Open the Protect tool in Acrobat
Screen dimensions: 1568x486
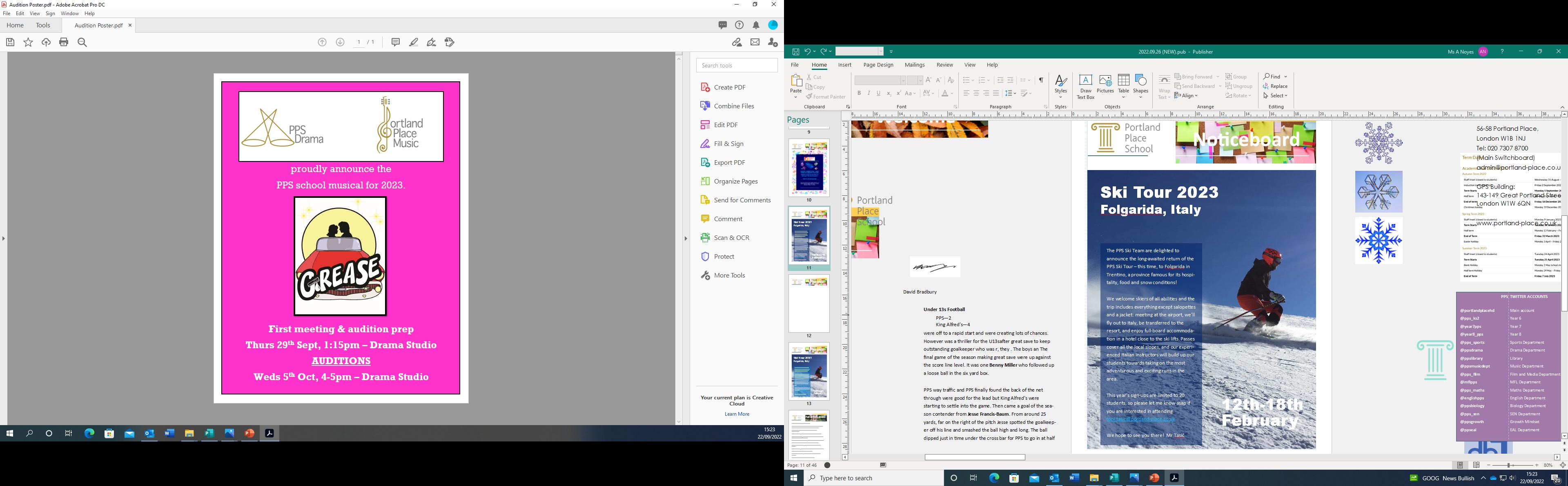724,256
